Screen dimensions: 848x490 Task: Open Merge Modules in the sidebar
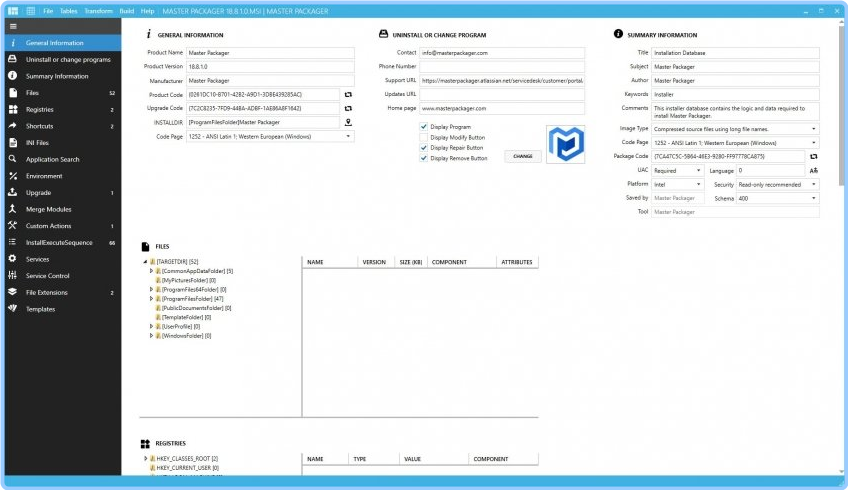pyautogui.click(x=63, y=209)
